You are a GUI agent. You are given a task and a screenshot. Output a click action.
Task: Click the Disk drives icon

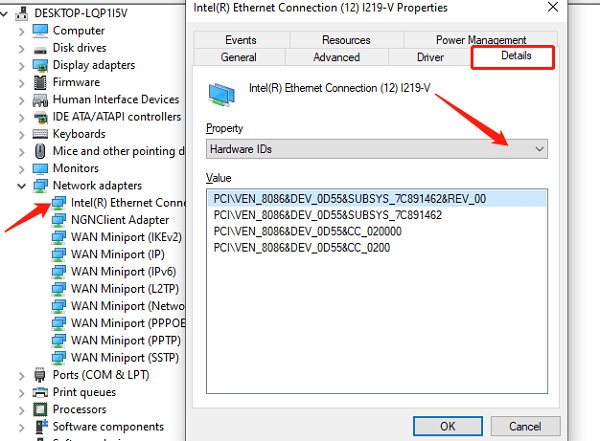pyautogui.click(x=40, y=49)
